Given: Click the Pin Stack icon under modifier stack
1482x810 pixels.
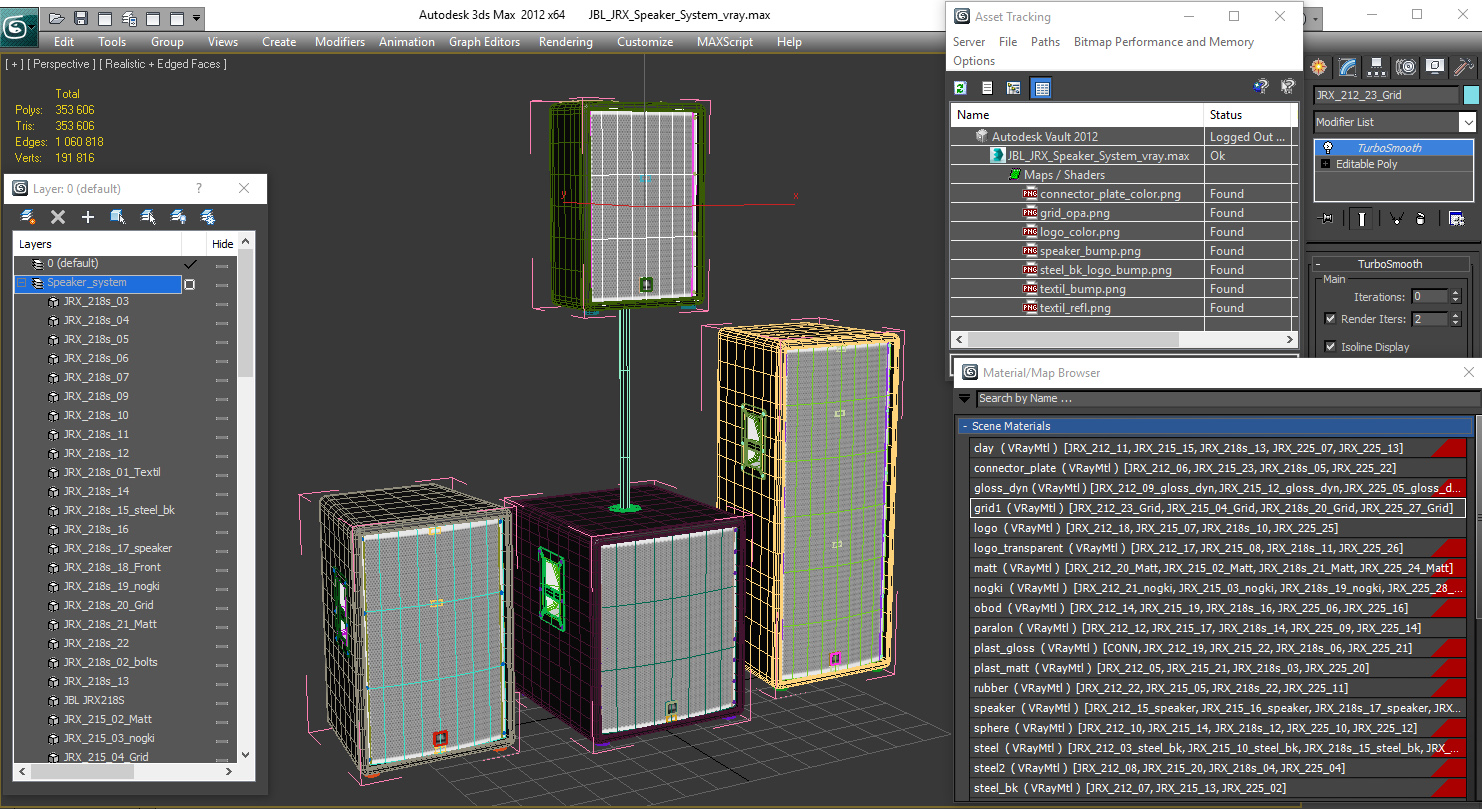Looking at the screenshot, I should (1327, 218).
